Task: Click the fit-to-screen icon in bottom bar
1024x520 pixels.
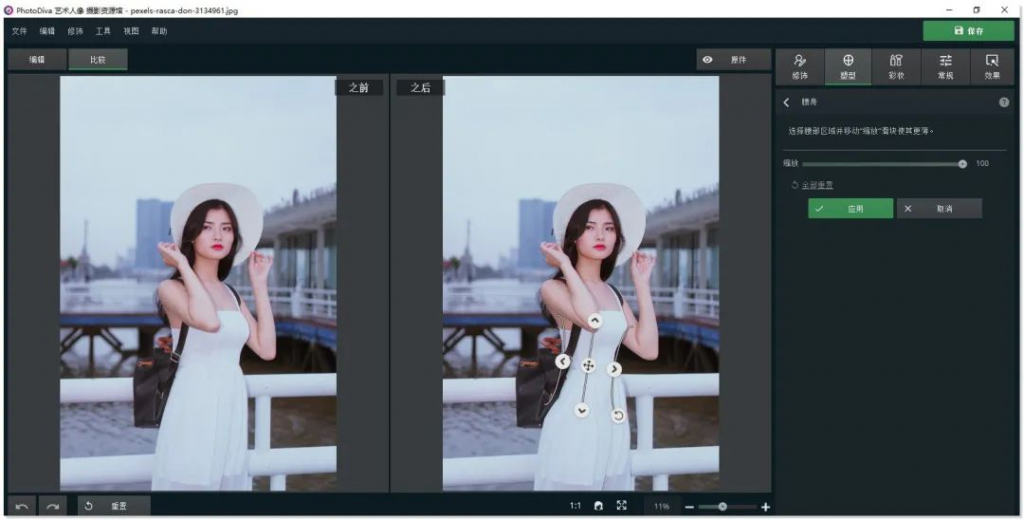Action: [x=621, y=506]
